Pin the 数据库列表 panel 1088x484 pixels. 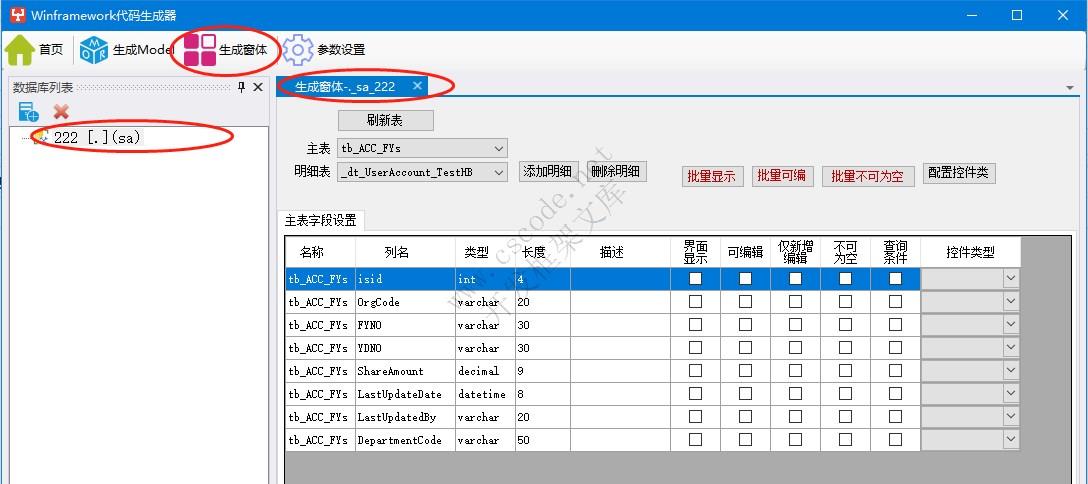point(241,88)
